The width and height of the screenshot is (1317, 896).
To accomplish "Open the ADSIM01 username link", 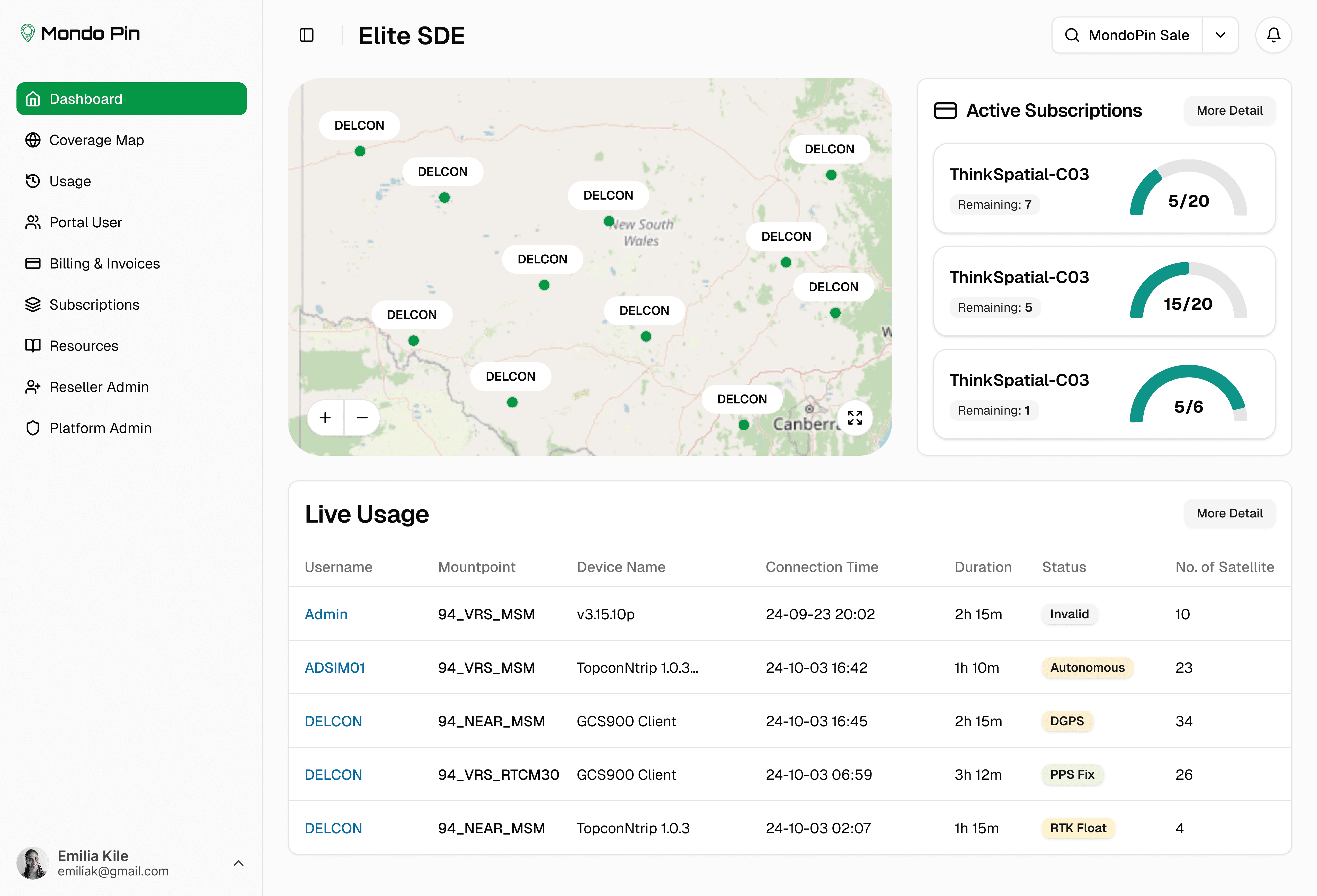I will pyautogui.click(x=335, y=668).
